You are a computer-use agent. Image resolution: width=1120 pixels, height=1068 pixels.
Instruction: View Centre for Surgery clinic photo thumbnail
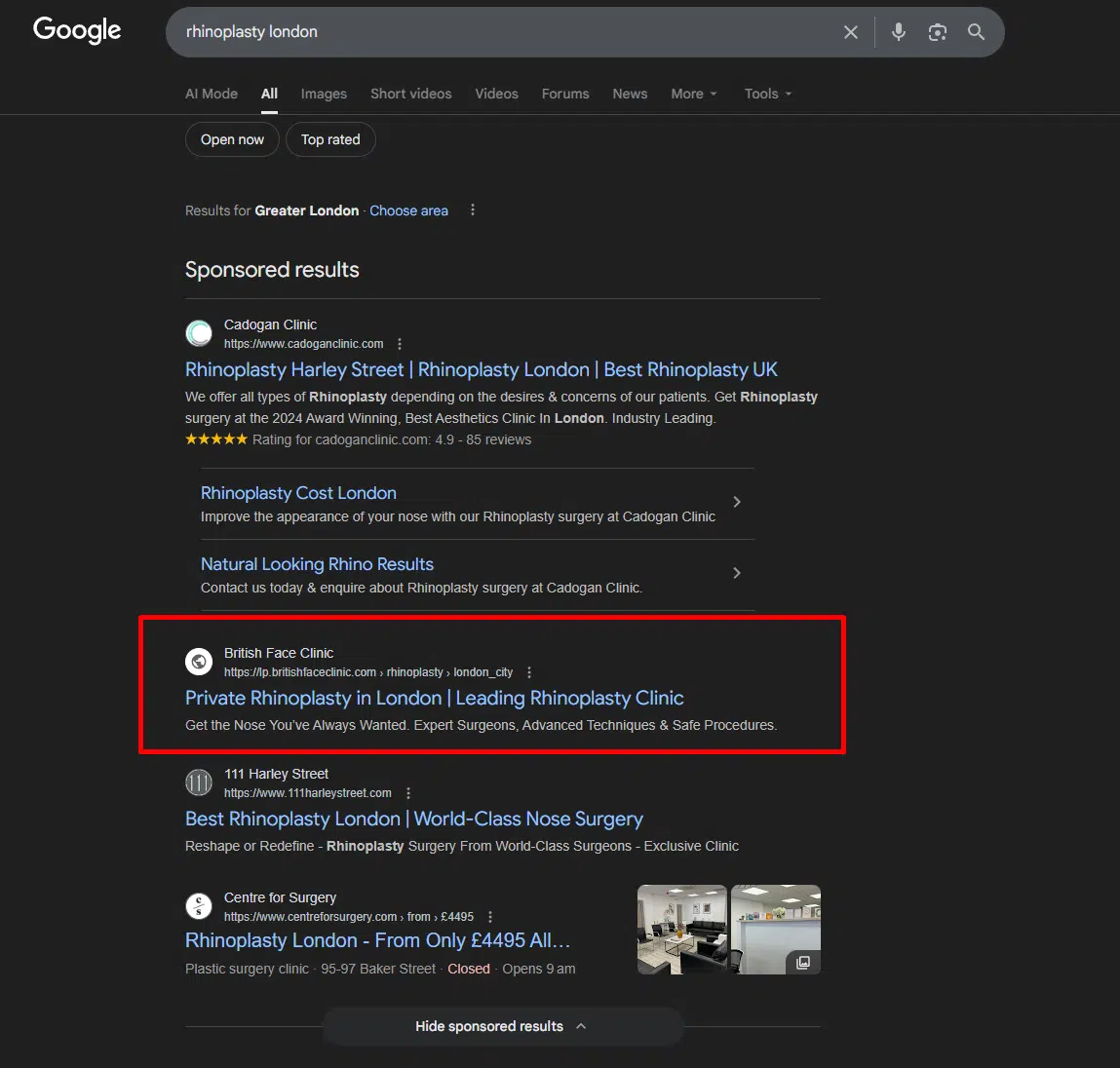(x=681, y=929)
